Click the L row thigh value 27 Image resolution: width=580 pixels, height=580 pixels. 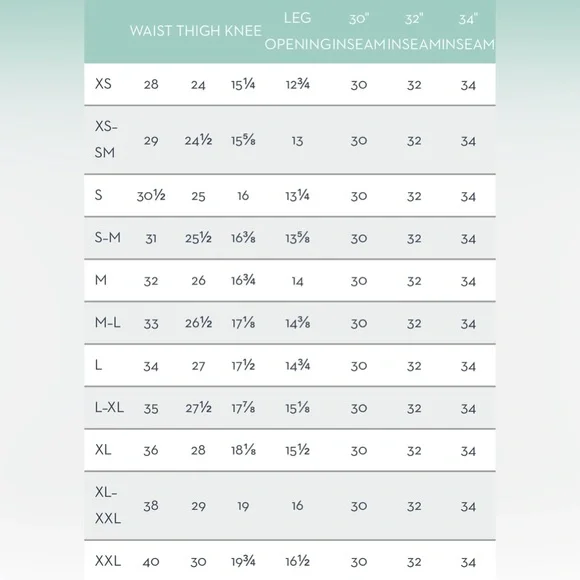[198, 366]
